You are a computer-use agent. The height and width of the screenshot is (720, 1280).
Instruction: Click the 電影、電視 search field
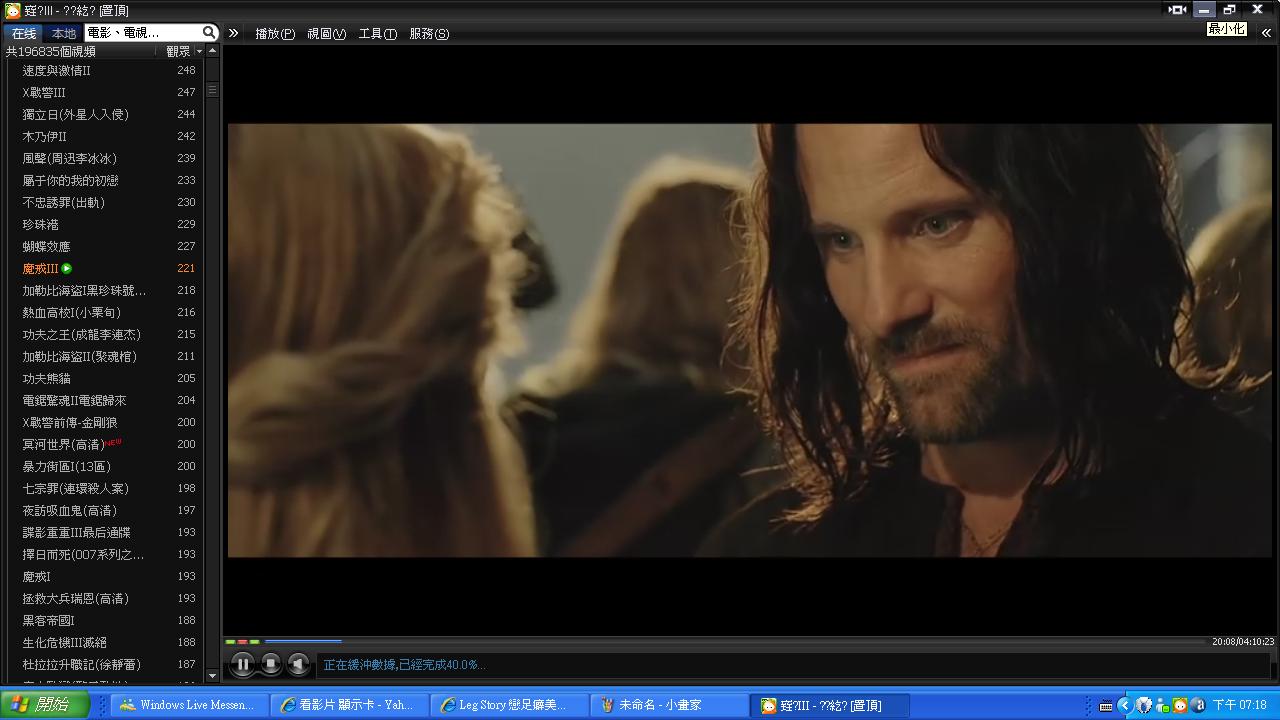coord(141,33)
